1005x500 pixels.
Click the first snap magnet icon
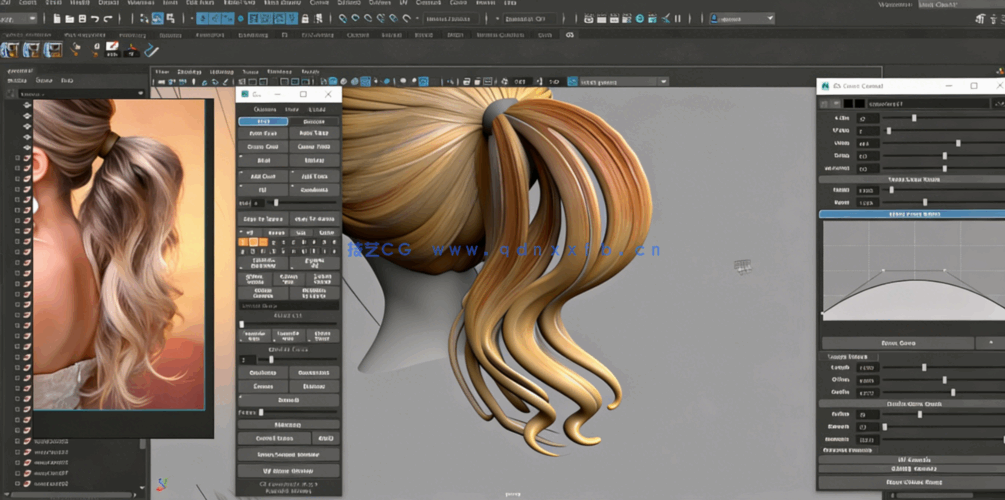click(x=343, y=18)
